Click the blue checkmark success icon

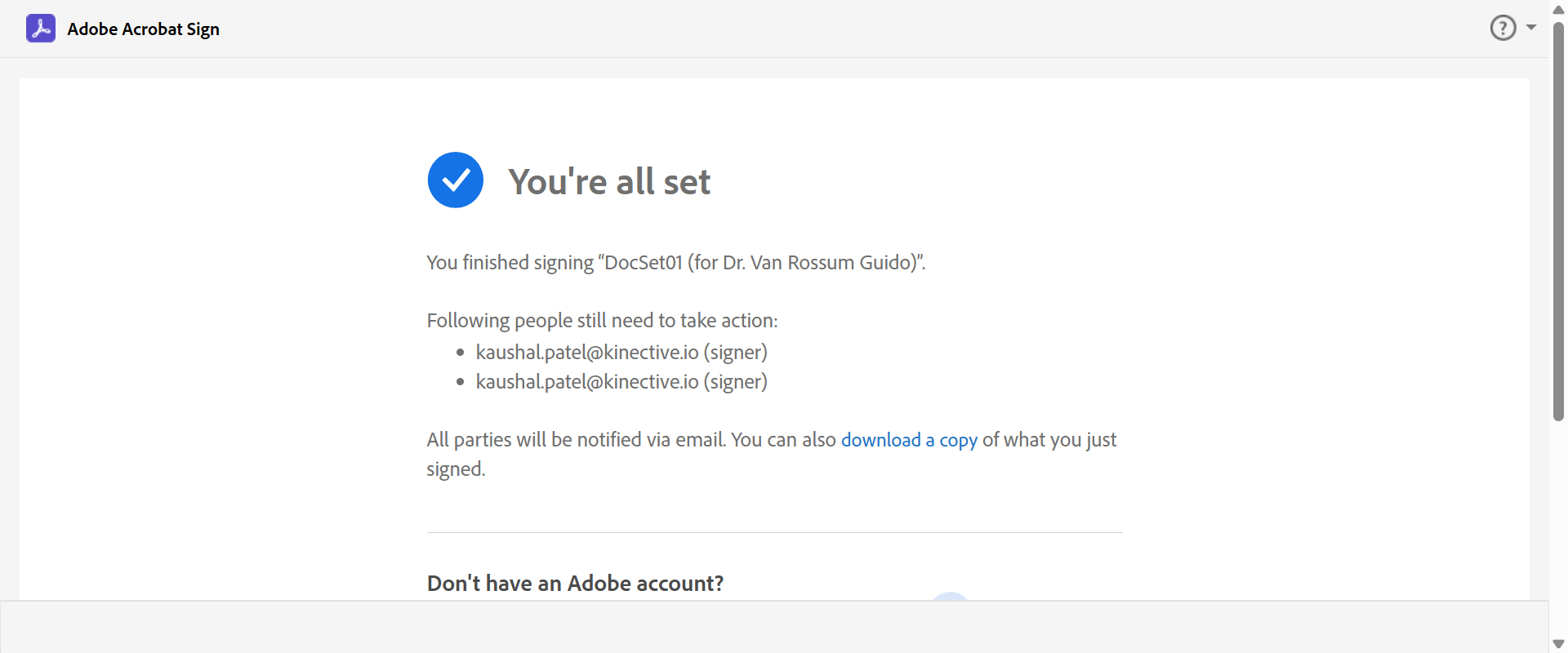[x=456, y=180]
